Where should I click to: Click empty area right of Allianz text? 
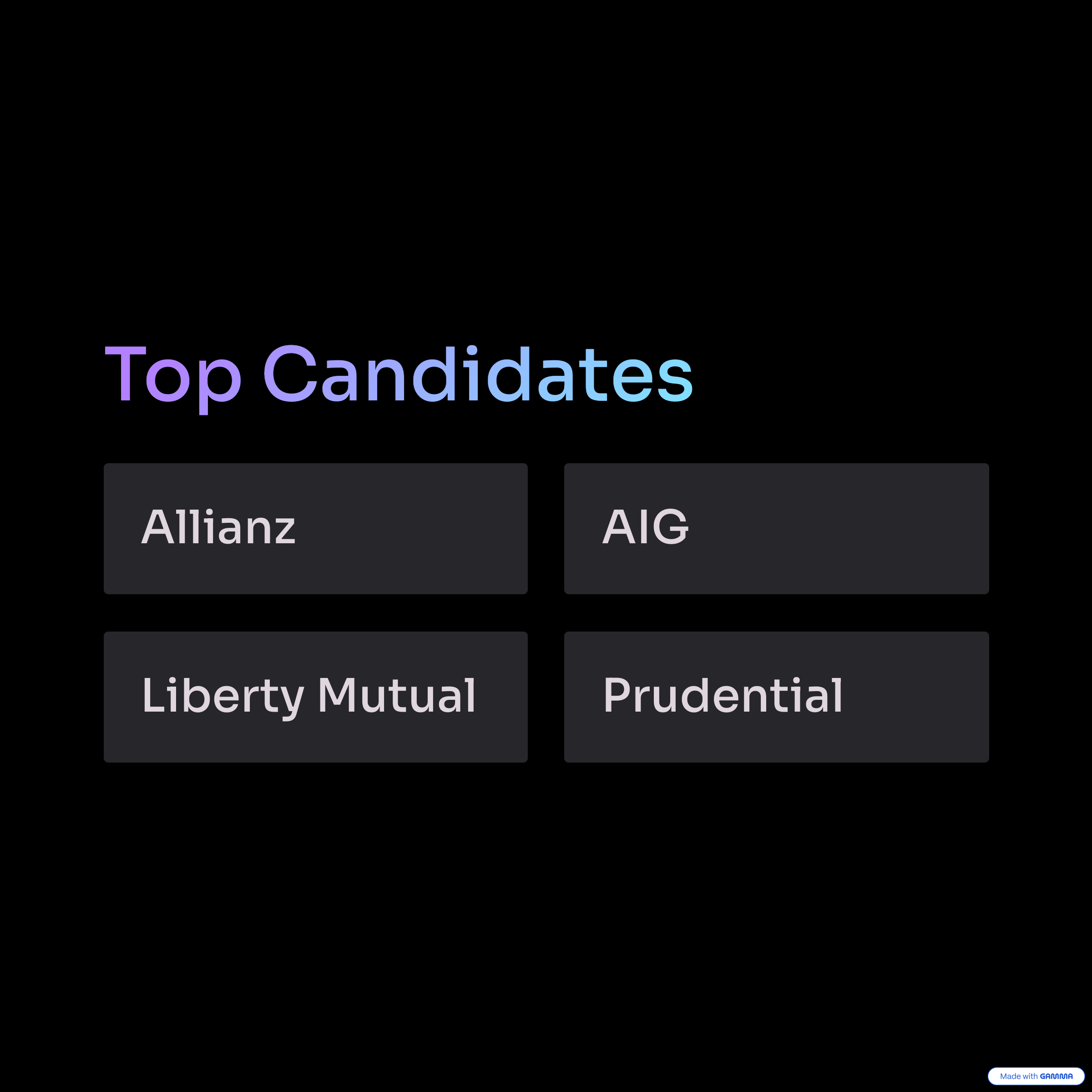click(x=413, y=528)
